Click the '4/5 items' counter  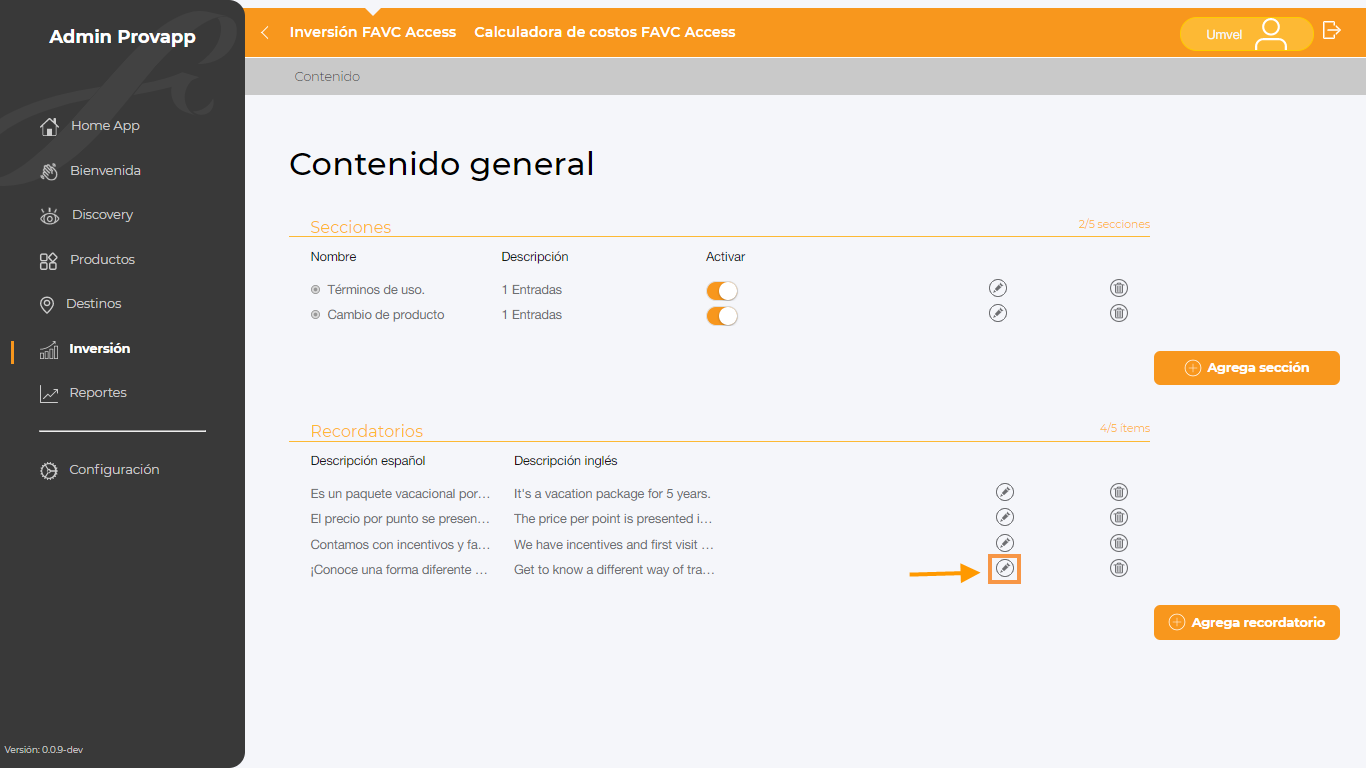coord(1125,428)
